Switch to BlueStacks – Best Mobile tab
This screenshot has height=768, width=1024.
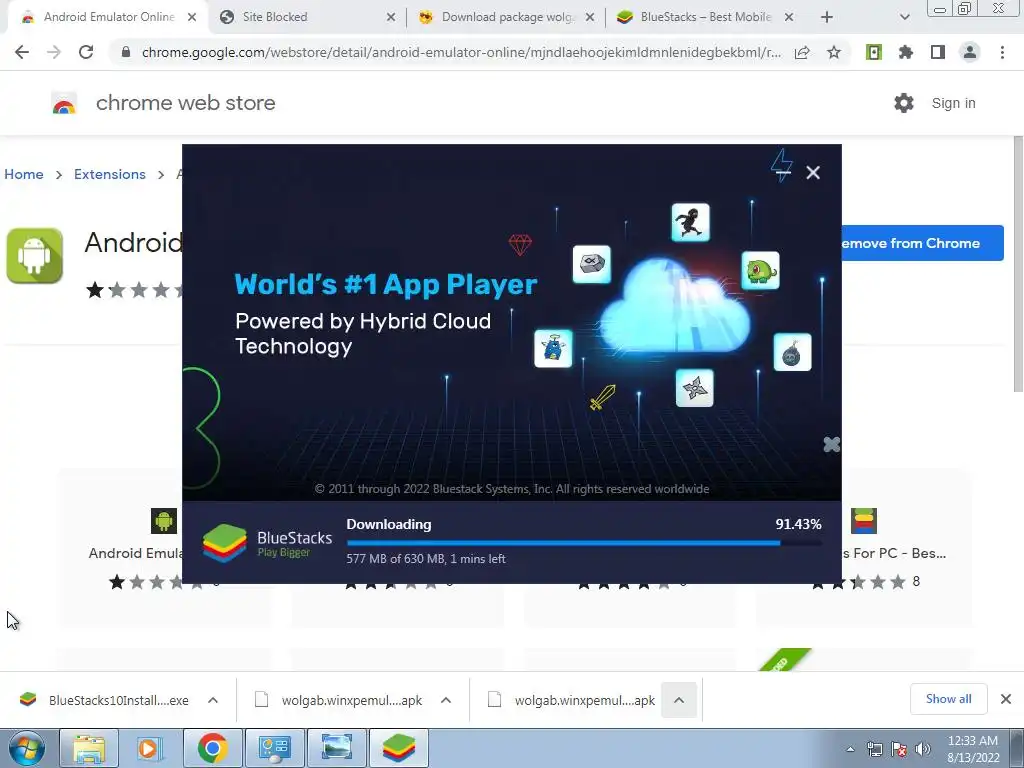click(x=705, y=17)
